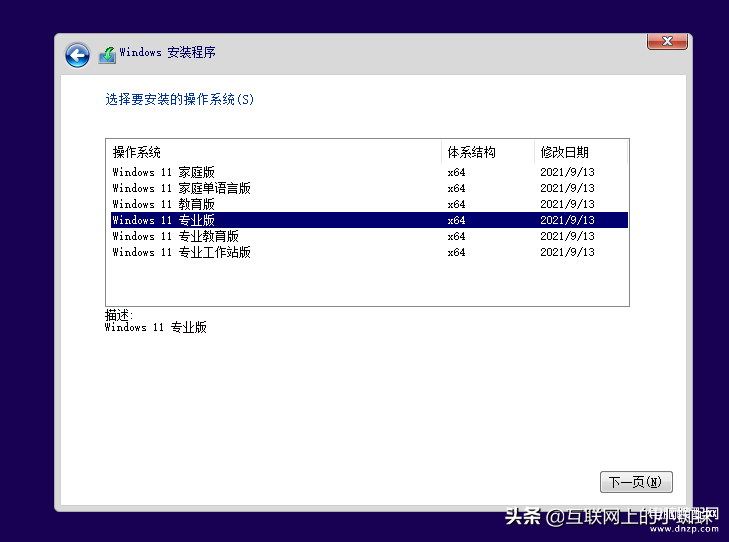Click the 选择要安装的操作系统(S) heading
Image resolution: width=729 pixels, height=542 pixels.
(x=179, y=99)
